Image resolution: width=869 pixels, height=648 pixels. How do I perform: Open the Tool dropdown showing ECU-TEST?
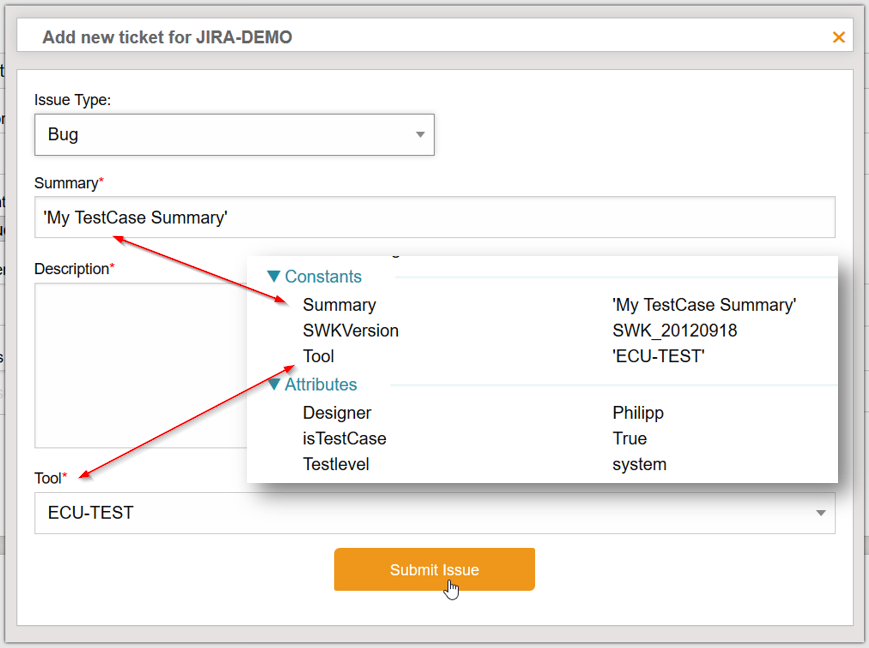point(434,513)
